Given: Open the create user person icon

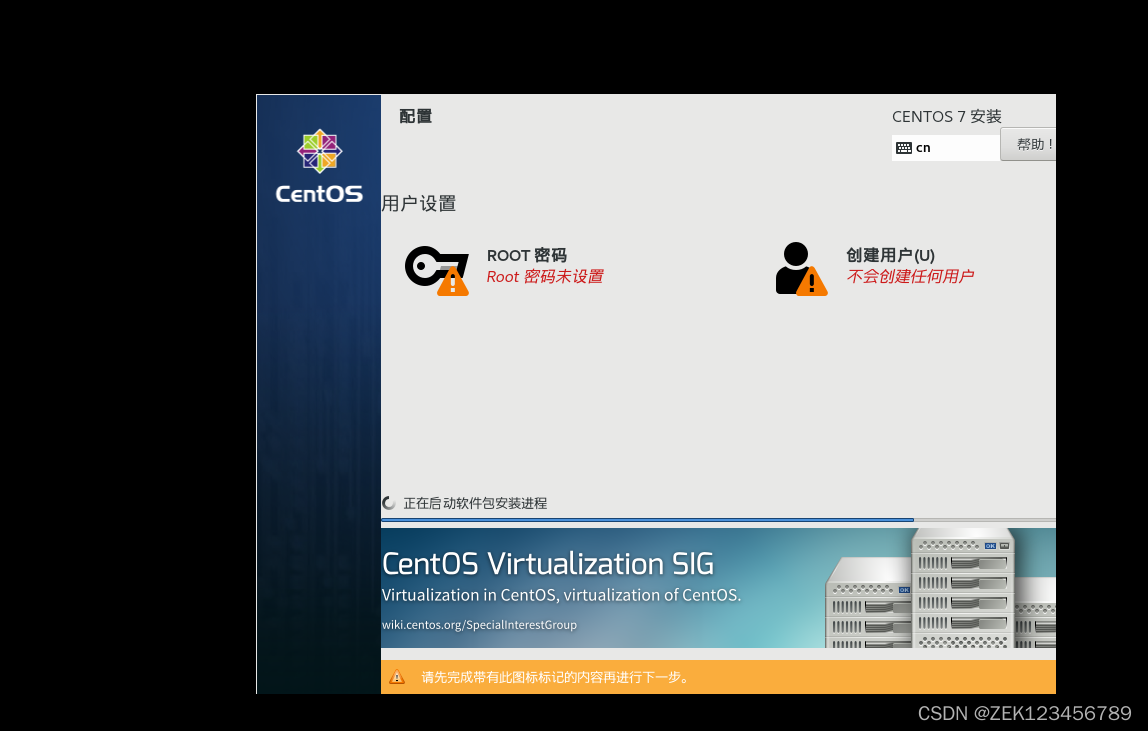Looking at the screenshot, I should pyautogui.click(x=801, y=269).
